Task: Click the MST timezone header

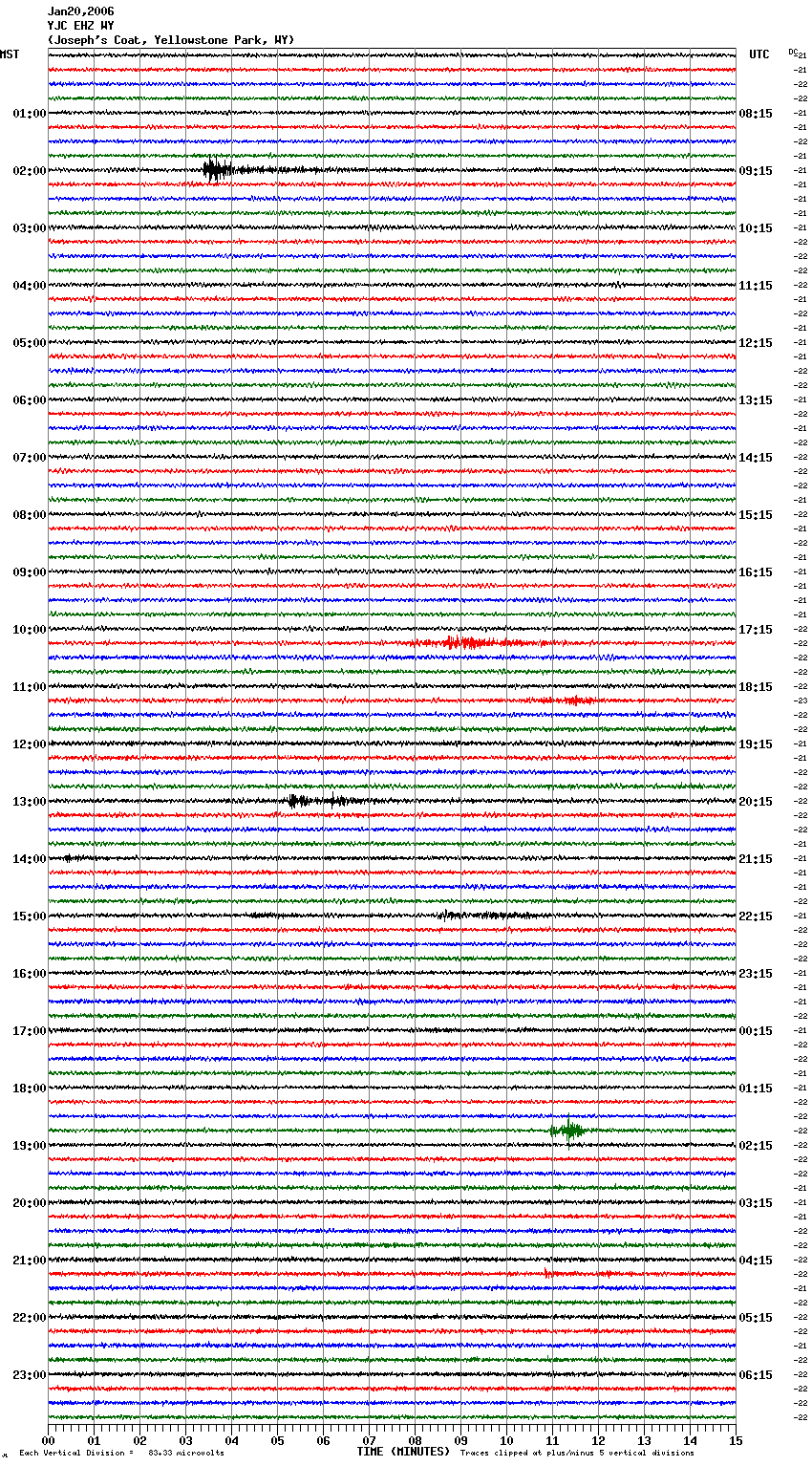Action: [x=10, y=54]
